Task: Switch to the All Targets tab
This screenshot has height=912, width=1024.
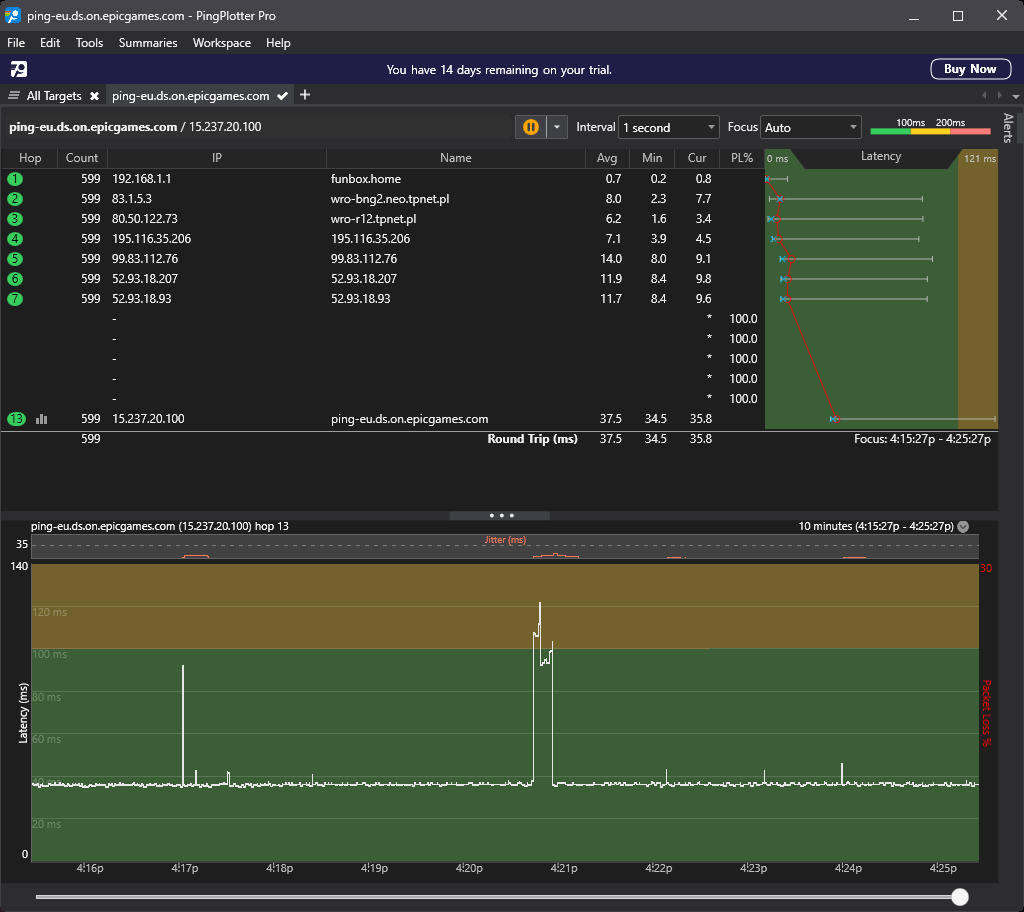Action: (54, 96)
